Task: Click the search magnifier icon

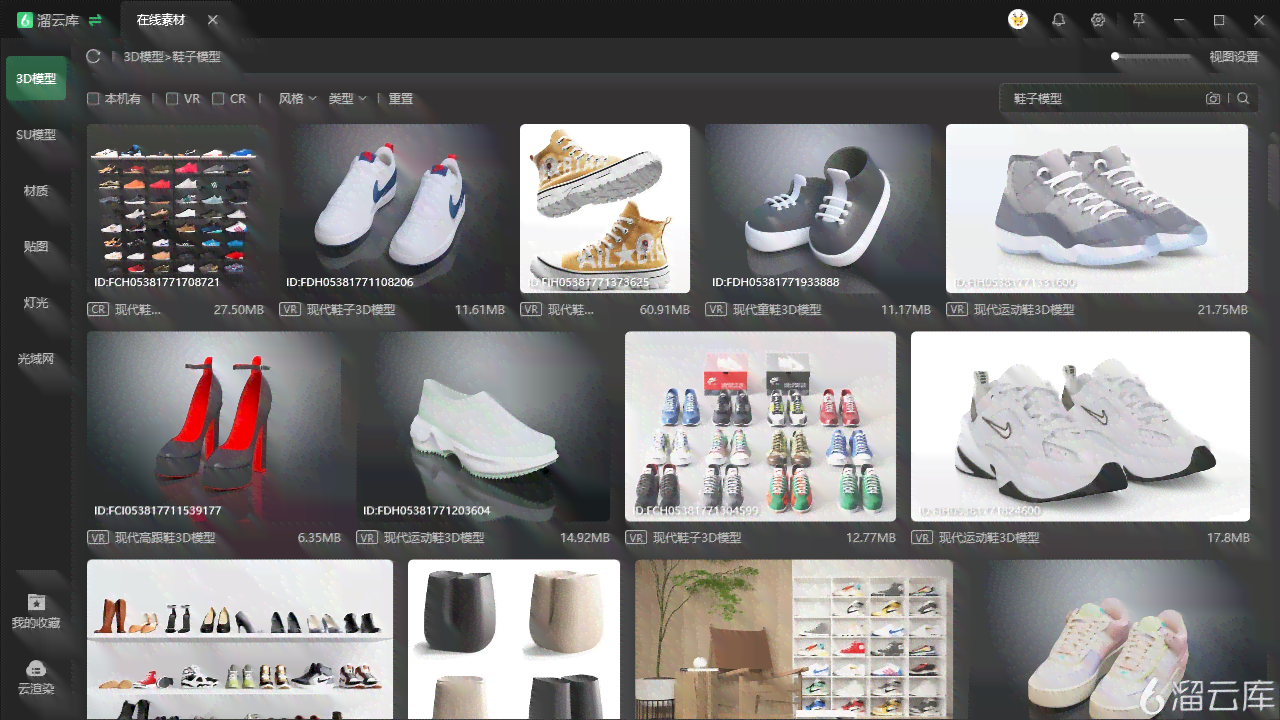Action: 1243,98
